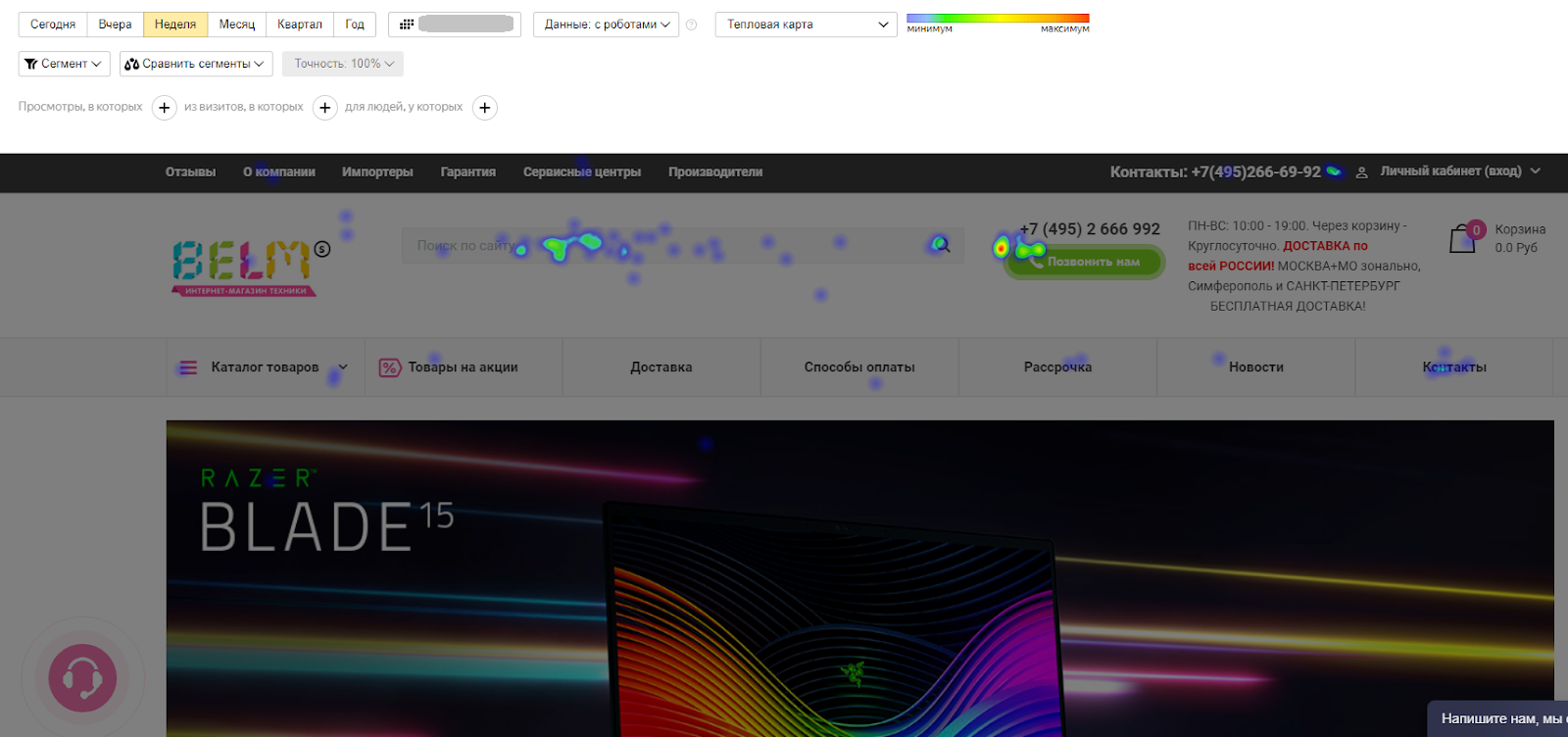Expand Данные: с роботами dropdown

[607, 25]
